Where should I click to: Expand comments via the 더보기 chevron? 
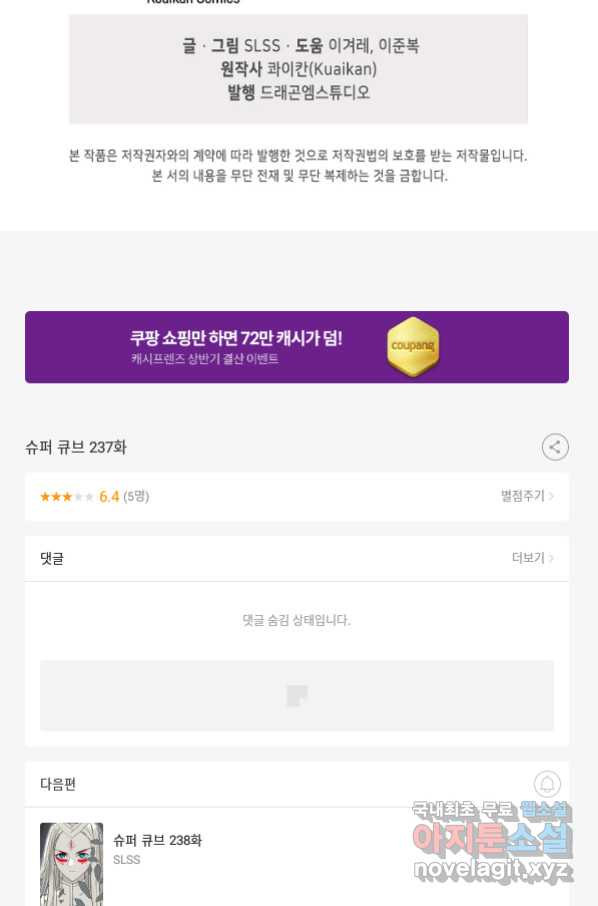pos(551,558)
